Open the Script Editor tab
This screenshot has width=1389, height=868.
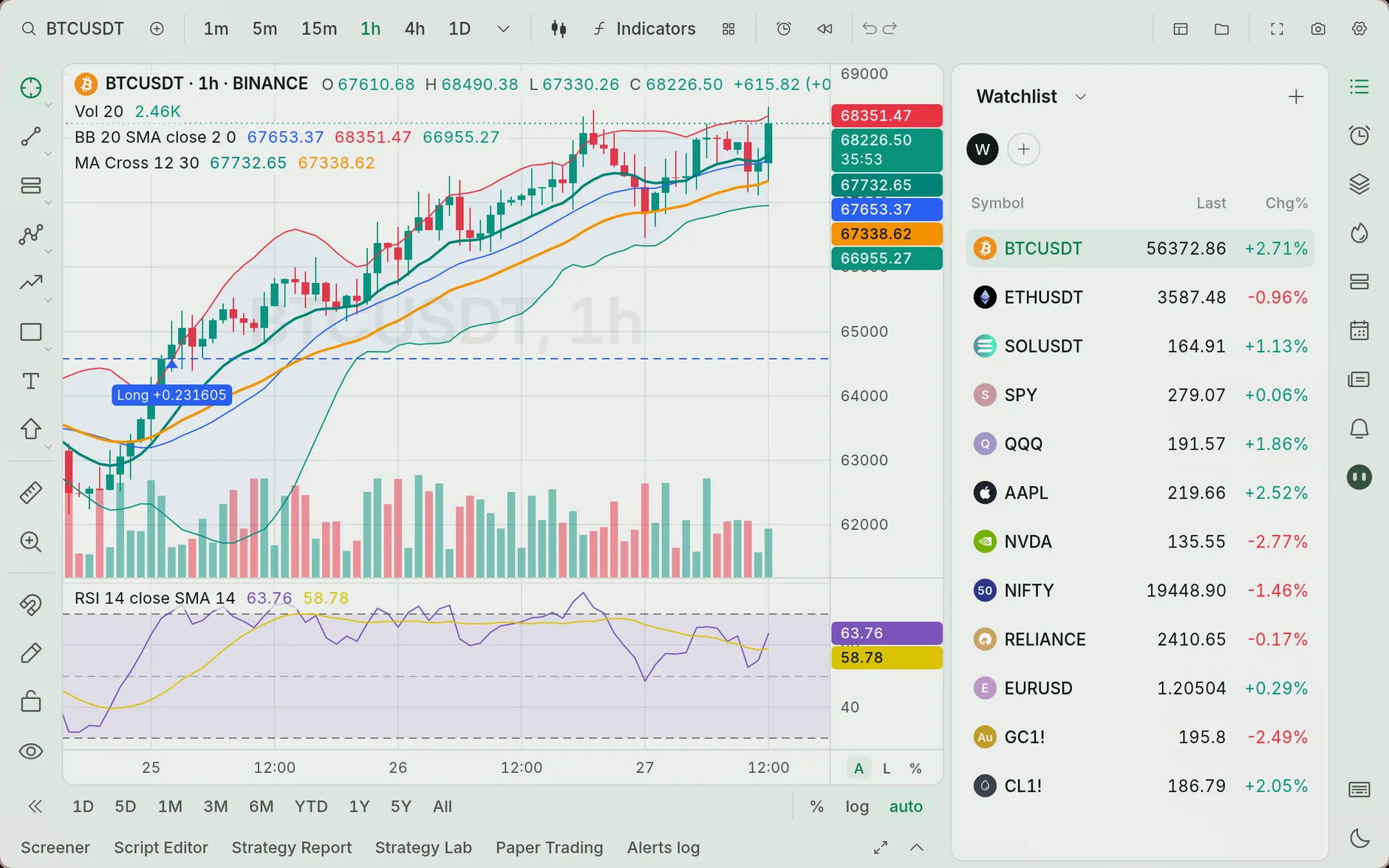point(161,847)
